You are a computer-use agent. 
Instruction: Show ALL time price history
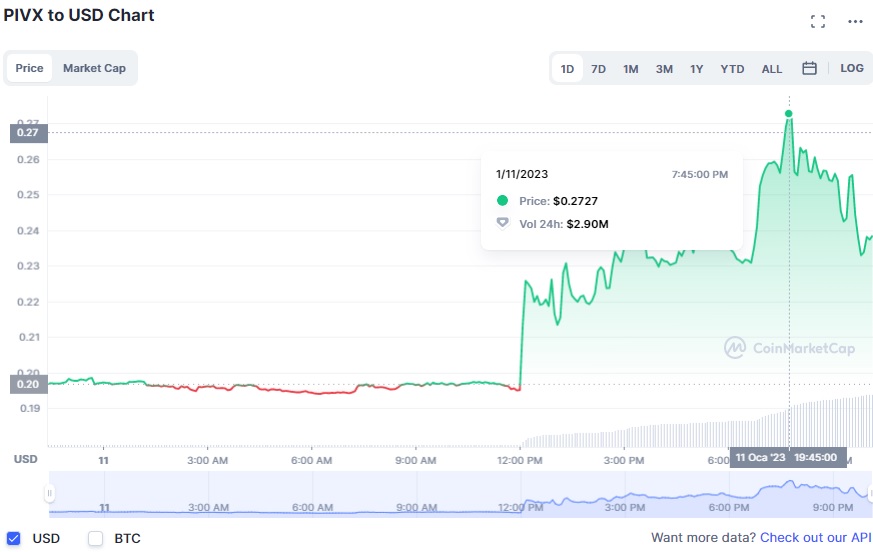click(x=772, y=69)
